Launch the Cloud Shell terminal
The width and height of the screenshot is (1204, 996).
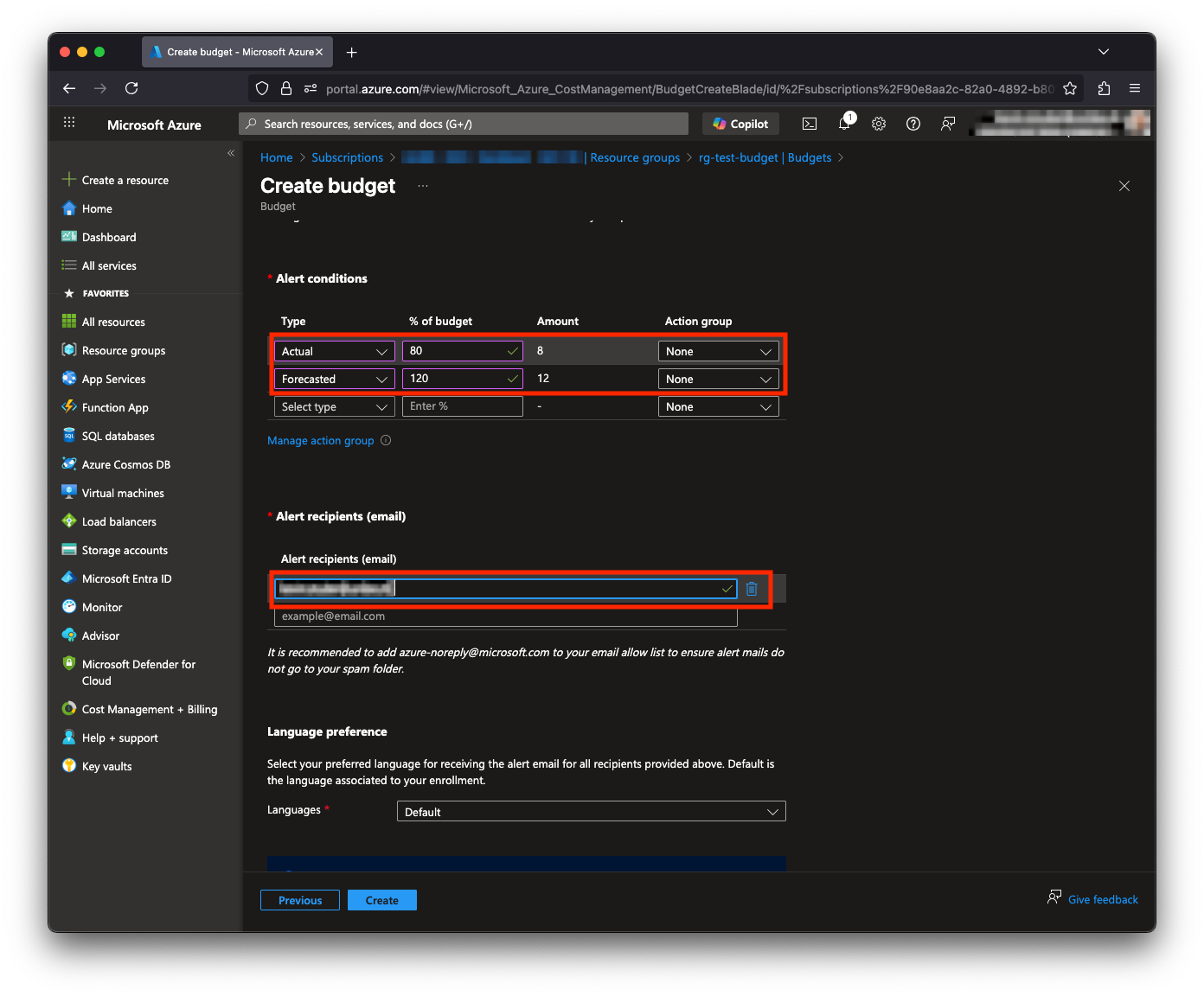[x=810, y=124]
